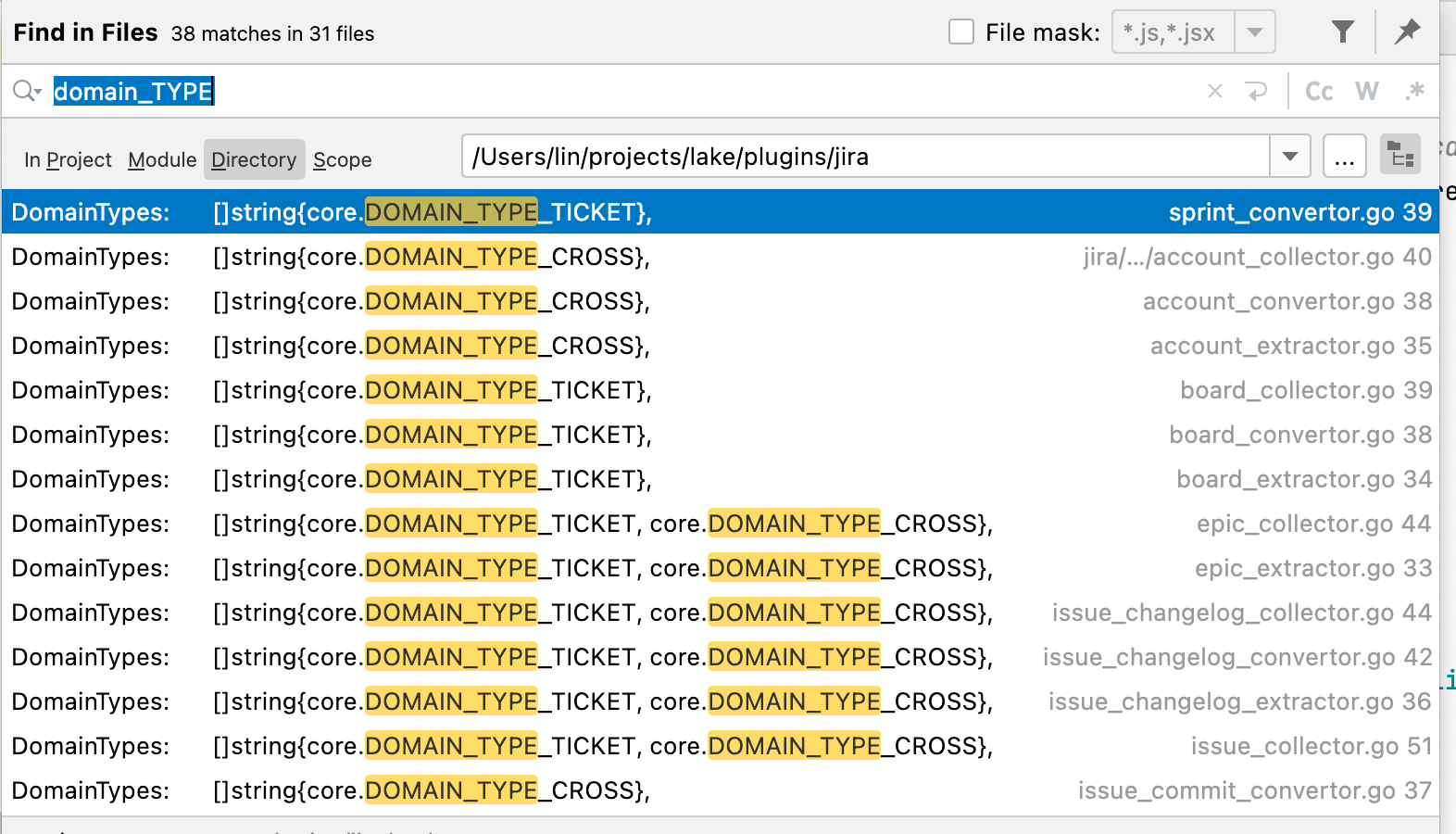Enable the File mask checkbox
This screenshot has width=1456, height=834.
click(961, 32)
